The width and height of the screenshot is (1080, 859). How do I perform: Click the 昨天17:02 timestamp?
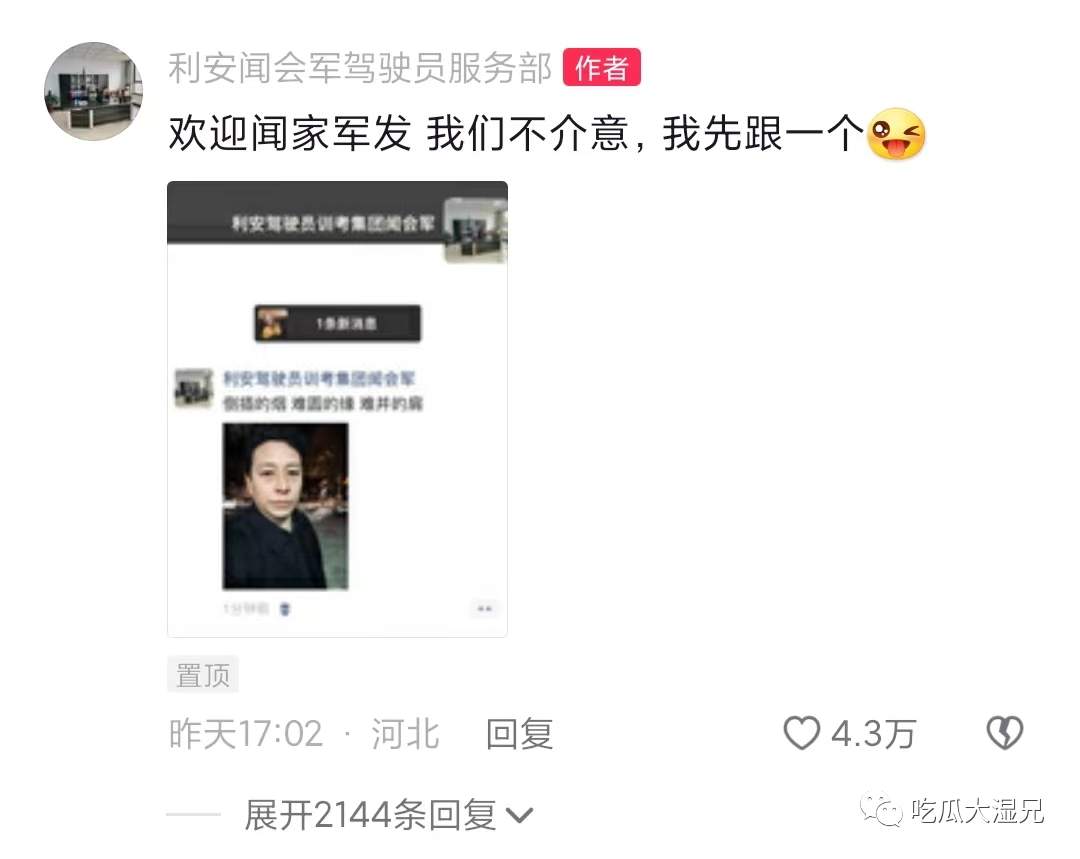[x=246, y=734]
